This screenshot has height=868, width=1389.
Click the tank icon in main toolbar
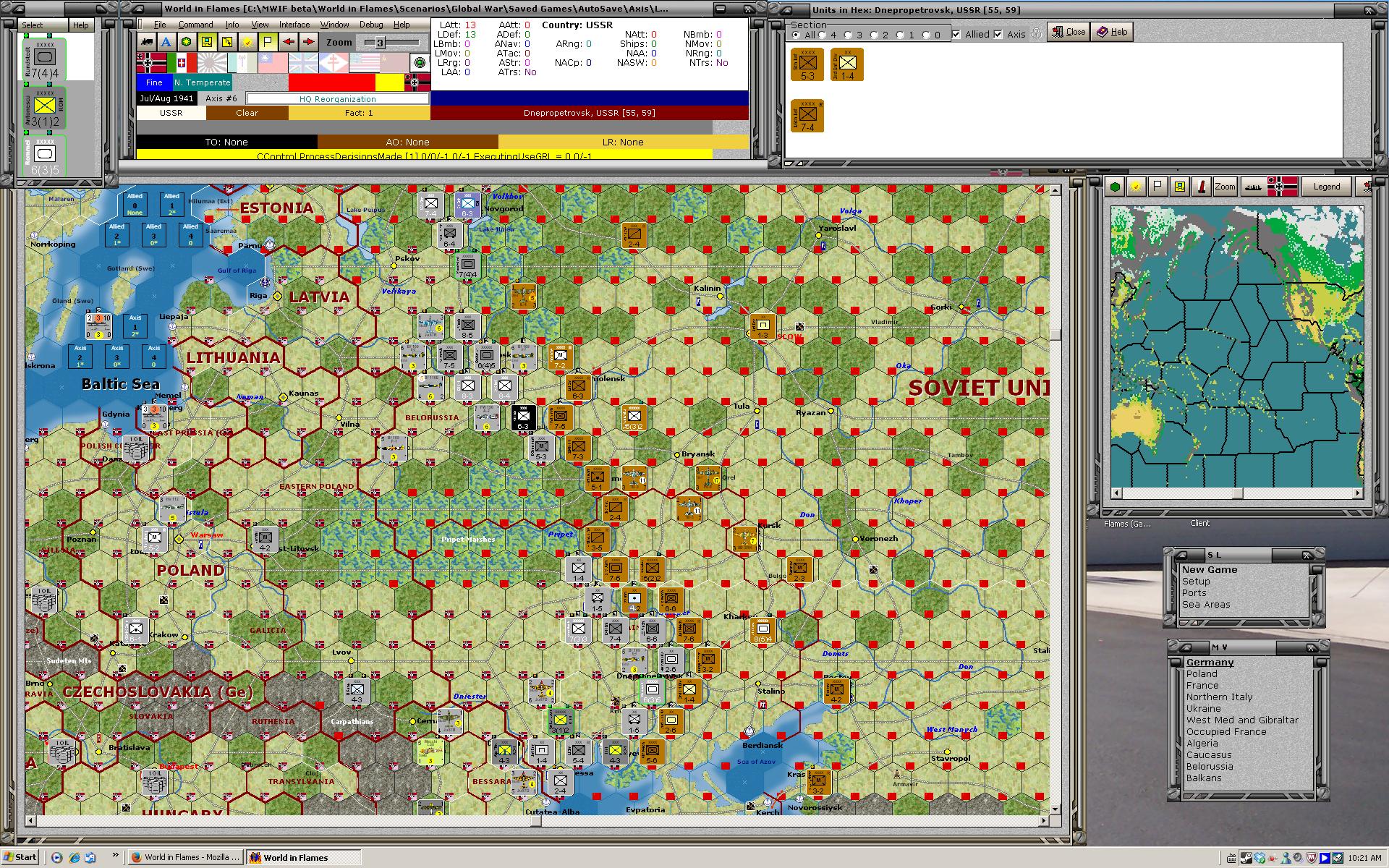(x=148, y=42)
